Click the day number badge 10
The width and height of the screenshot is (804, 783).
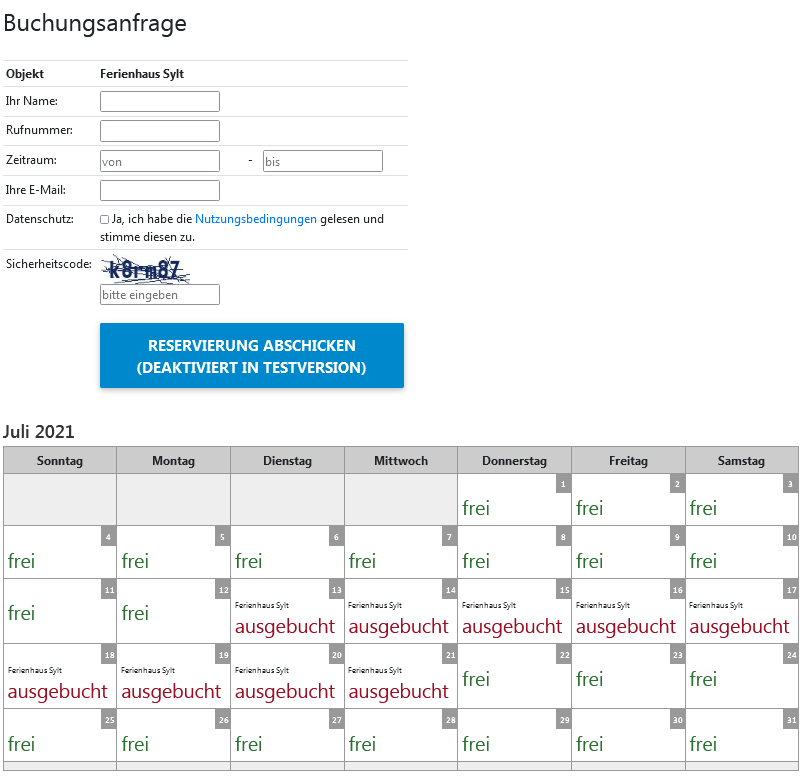[x=790, y=537]
